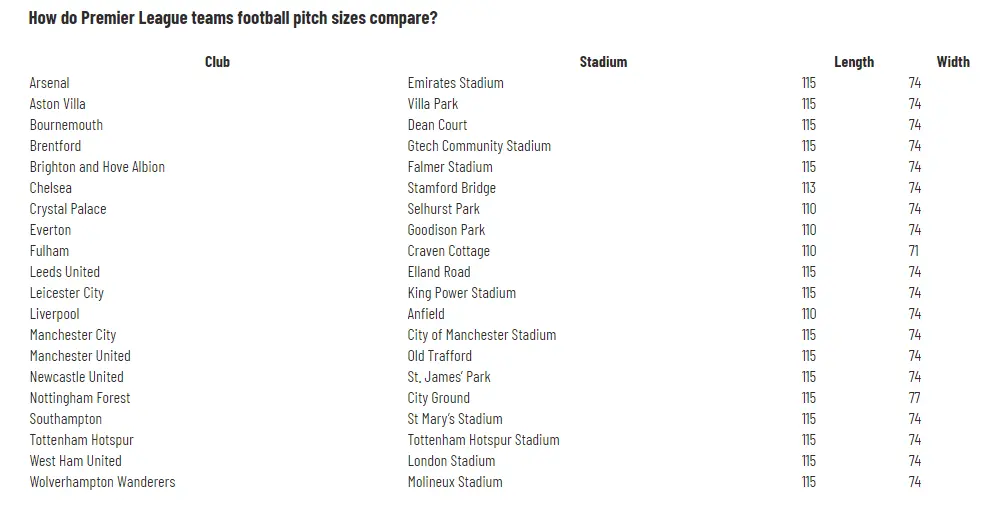The height and width of the screenshot is (510, 996).
Task: Click the Chelsea club cell
Action: click(x=51, y=188)
